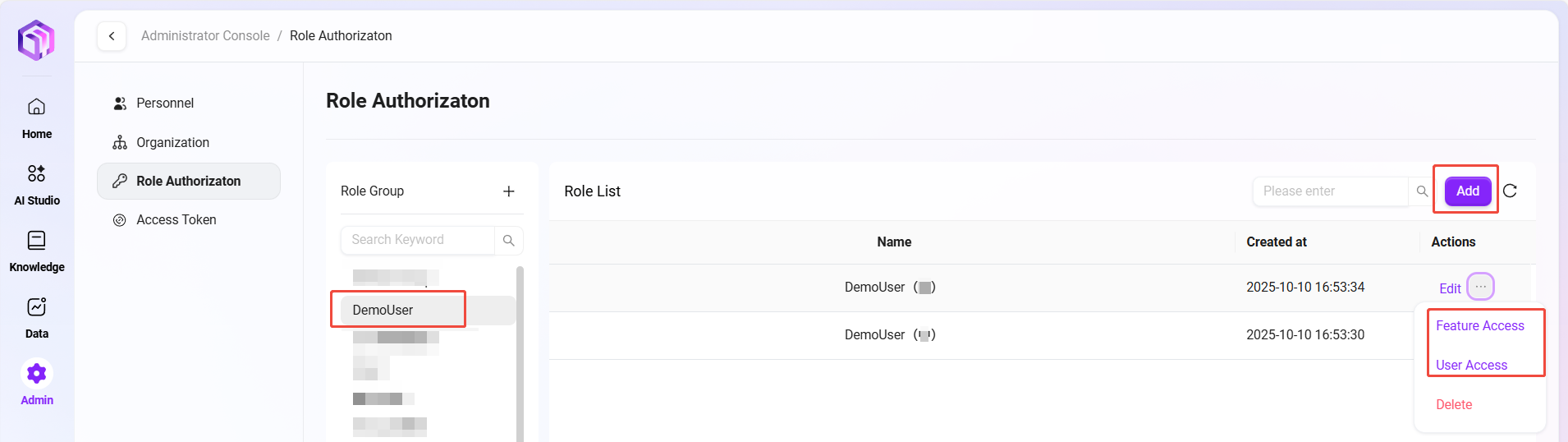
Task: Click the back arrow button
Action: (x=112, y=36)
